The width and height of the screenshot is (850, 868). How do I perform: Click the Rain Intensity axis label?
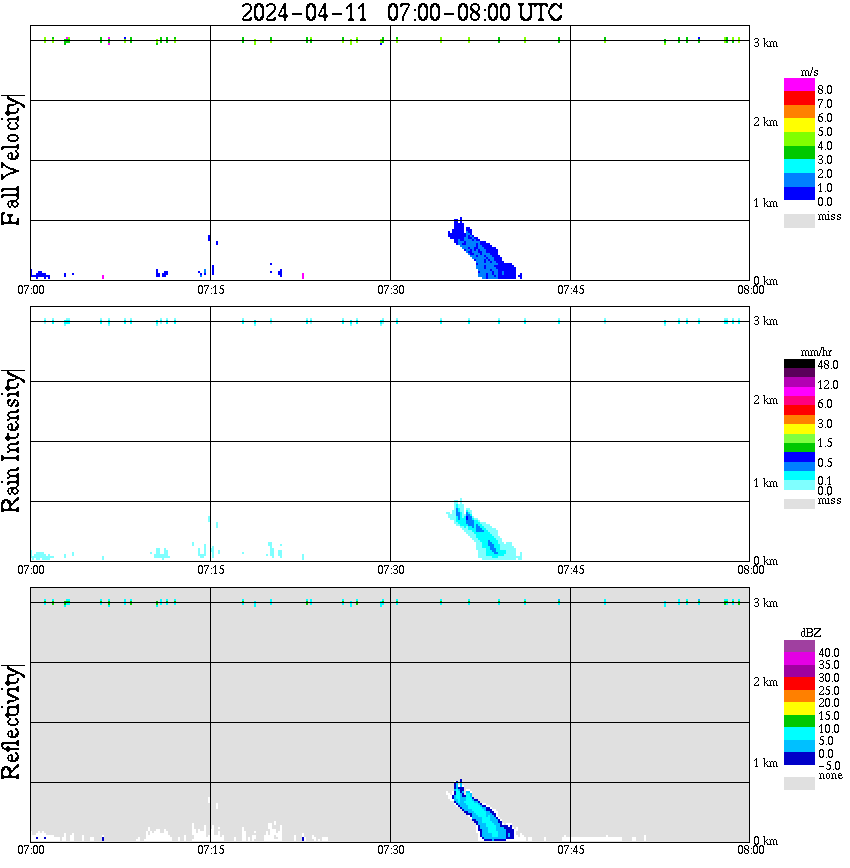[x=11, y=441]
